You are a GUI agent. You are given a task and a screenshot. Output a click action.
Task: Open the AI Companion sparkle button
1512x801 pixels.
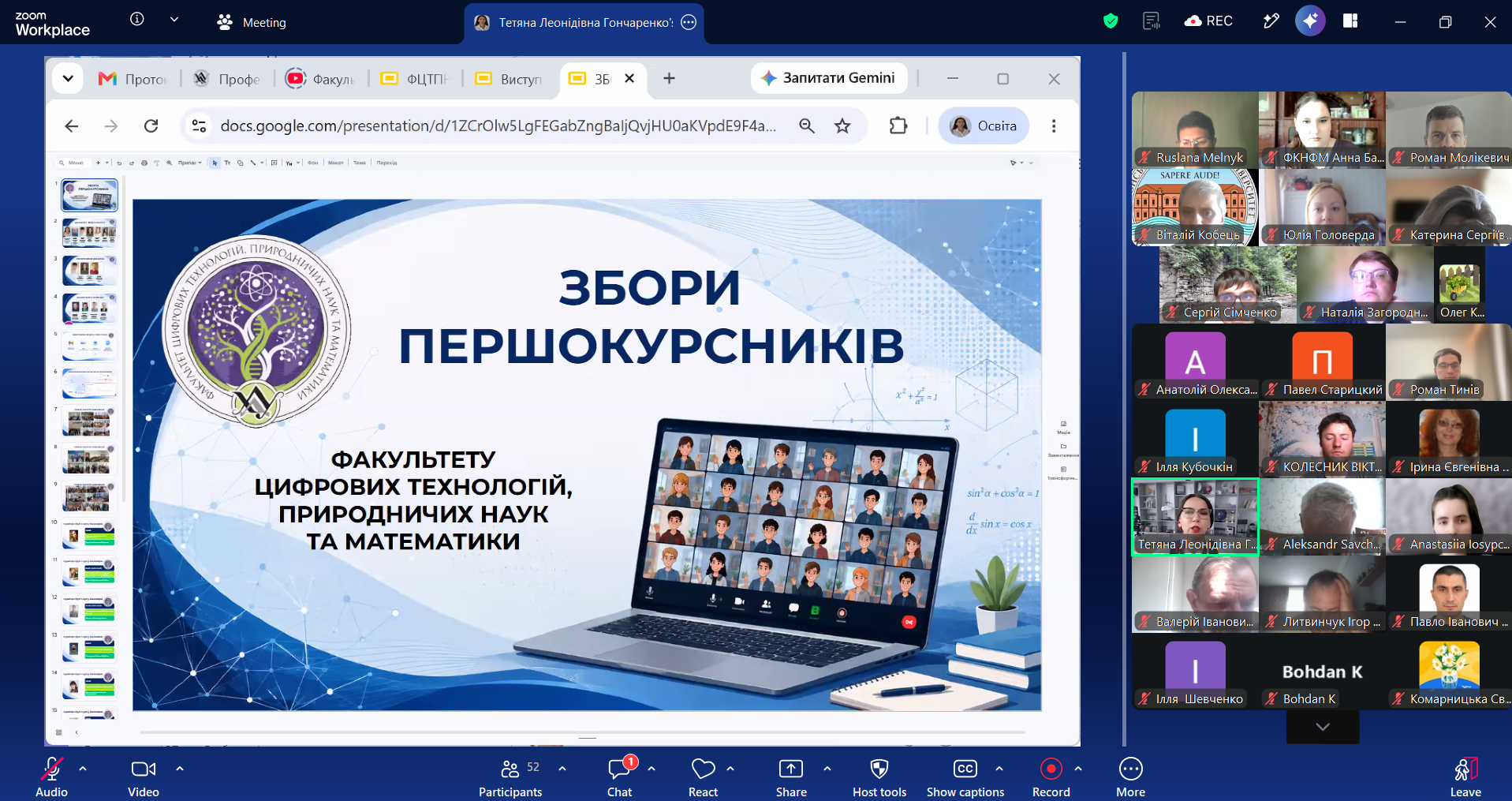click(1310, 21)
